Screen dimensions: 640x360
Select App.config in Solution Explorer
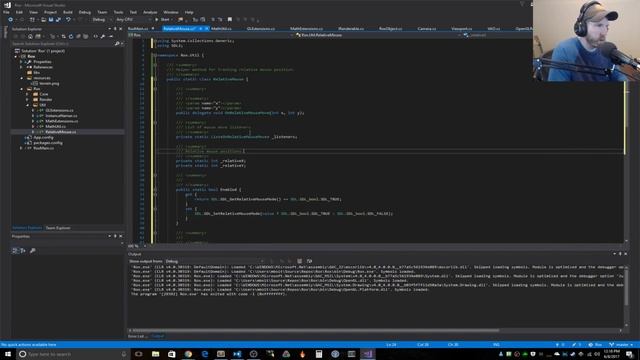click(x=44, y=137)
